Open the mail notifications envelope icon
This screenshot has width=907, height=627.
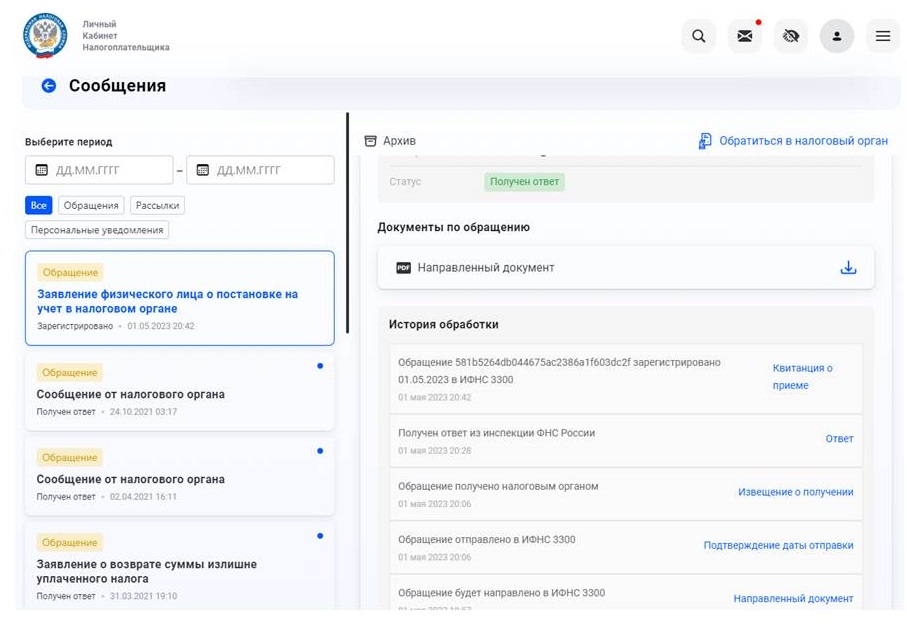(x=744, y=36)
